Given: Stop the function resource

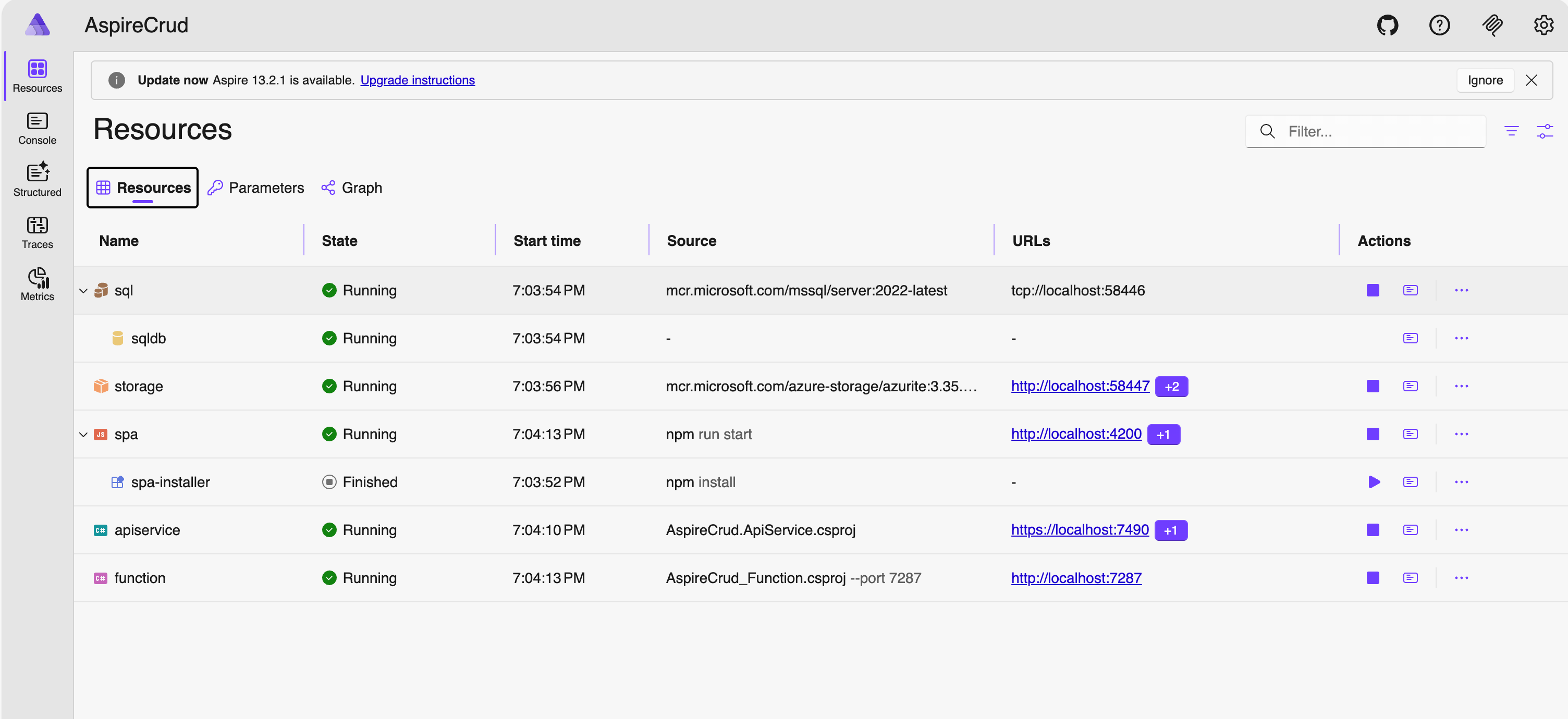Looking at the screenshot, I should click(1372, 578).
